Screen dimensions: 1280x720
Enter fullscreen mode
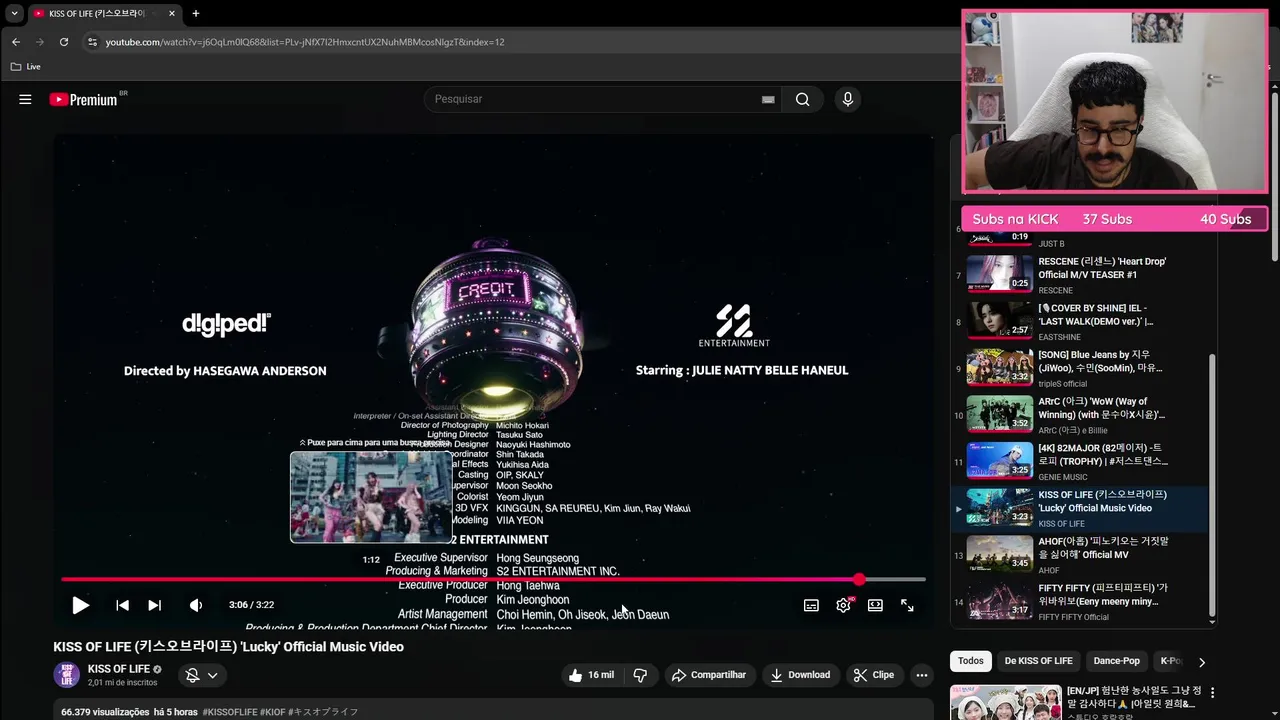tap(907, 605)
